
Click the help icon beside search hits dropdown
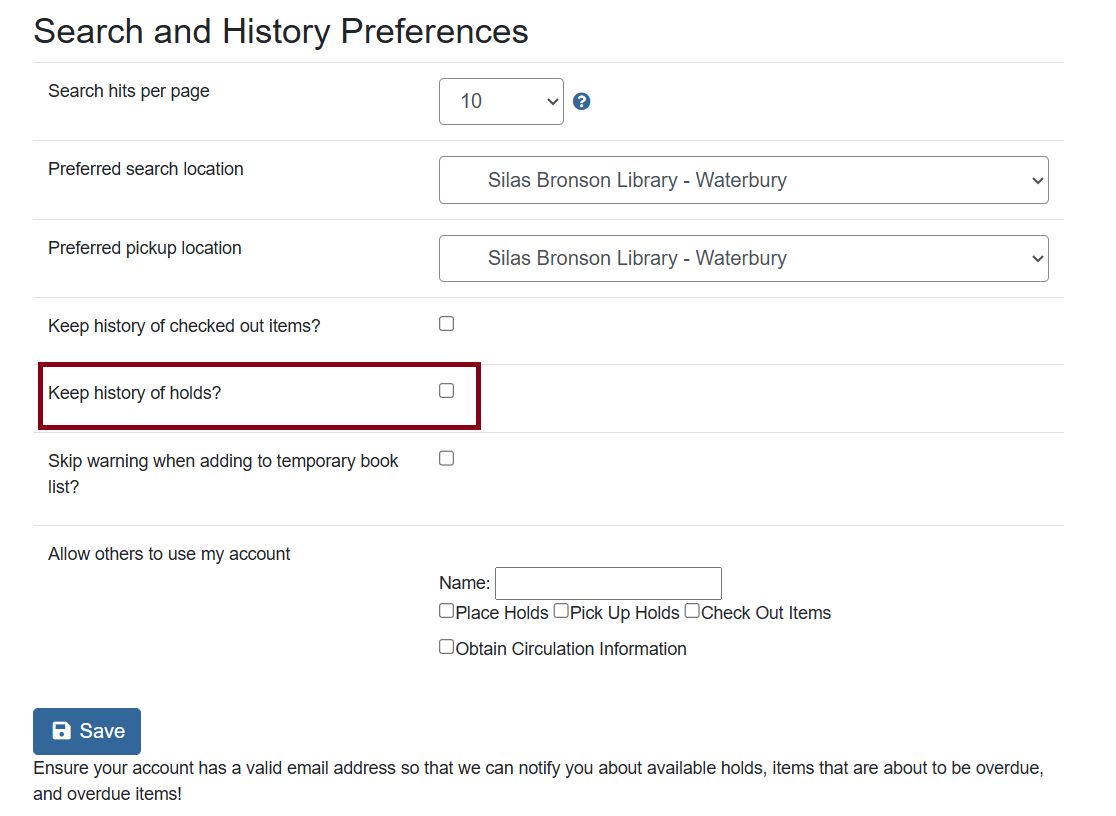click(581, 101)
